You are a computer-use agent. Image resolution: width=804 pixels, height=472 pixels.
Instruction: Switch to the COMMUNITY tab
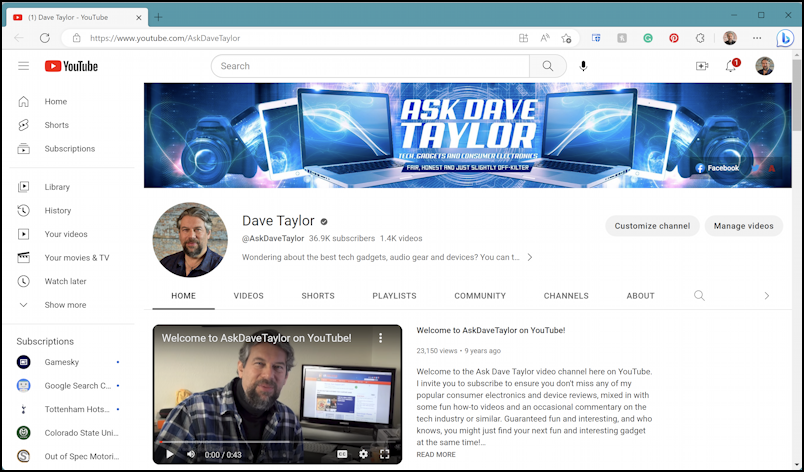coord(480,296)
